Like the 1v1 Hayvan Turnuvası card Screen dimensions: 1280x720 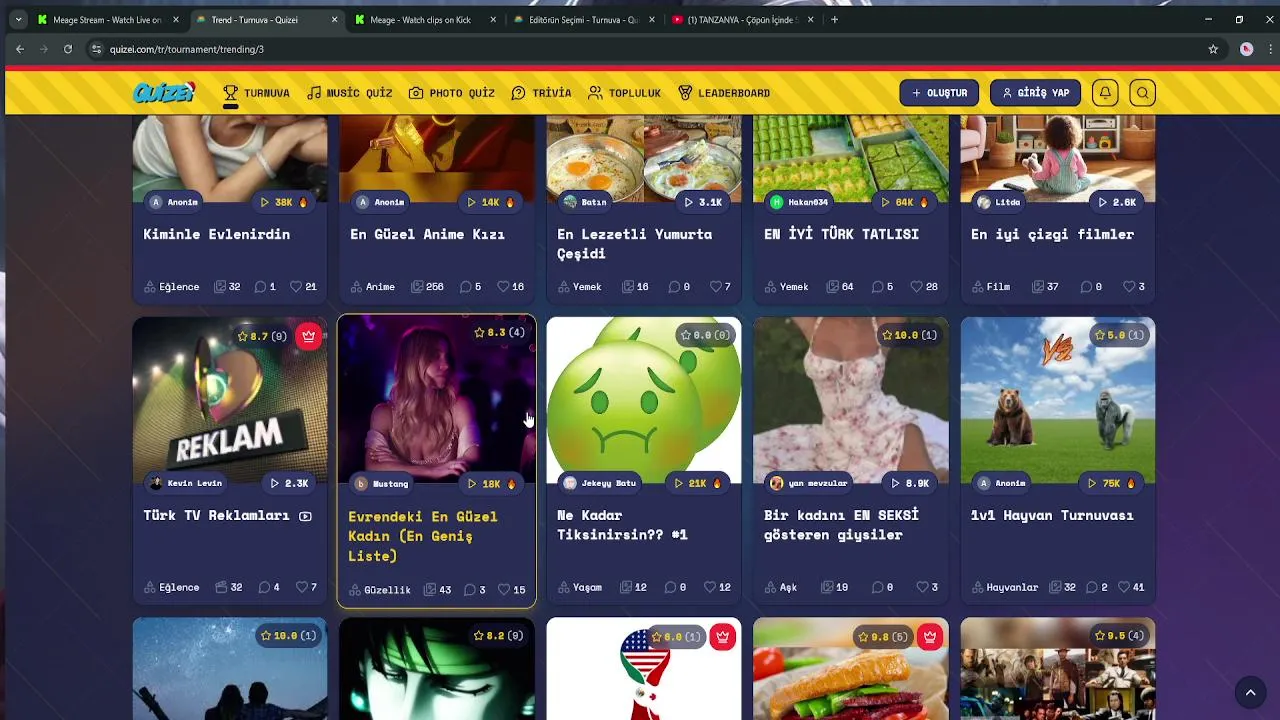coord(1124,587)
